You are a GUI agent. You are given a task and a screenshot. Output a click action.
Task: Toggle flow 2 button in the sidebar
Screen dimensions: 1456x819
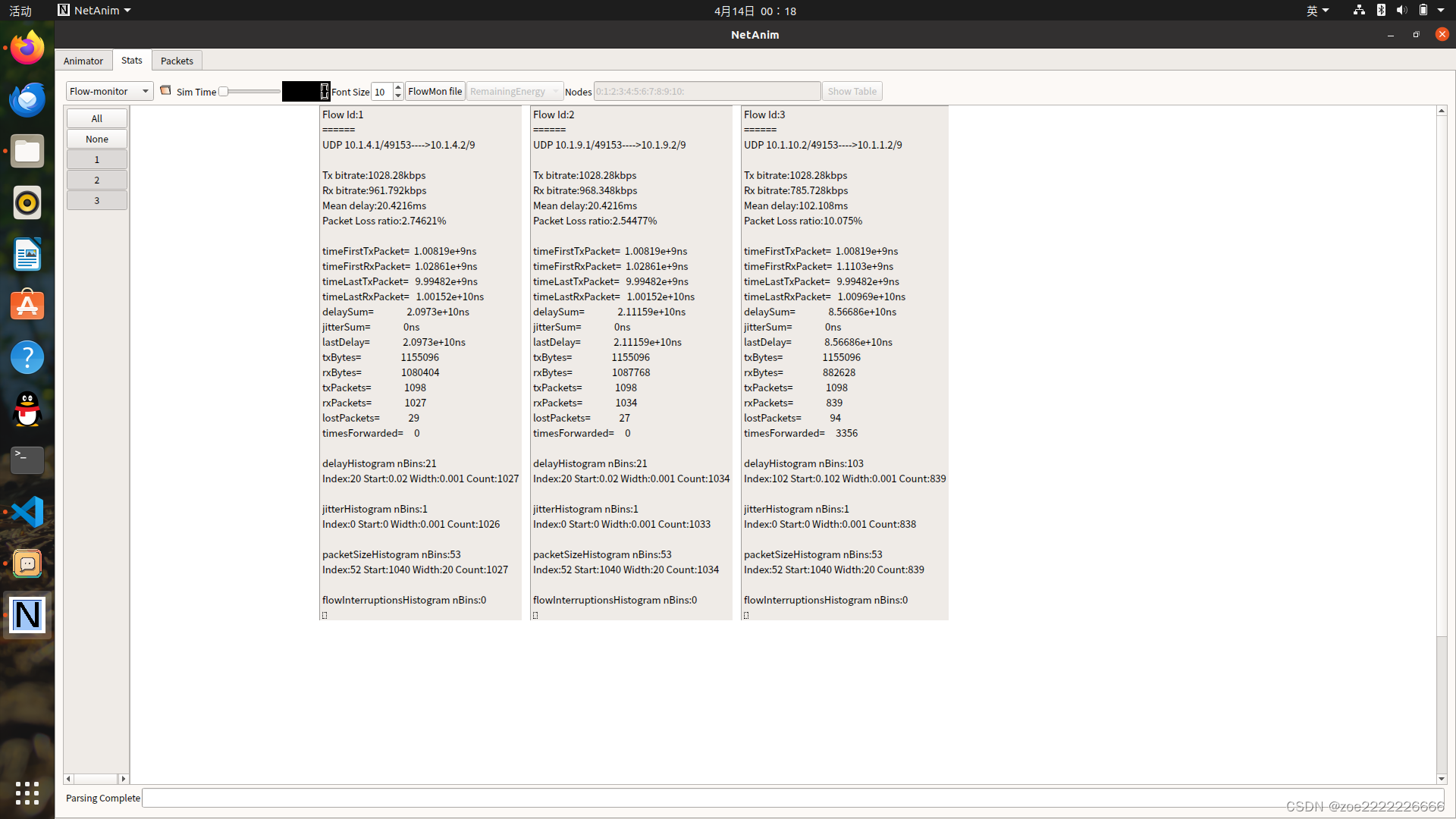[x=97, y=180]
